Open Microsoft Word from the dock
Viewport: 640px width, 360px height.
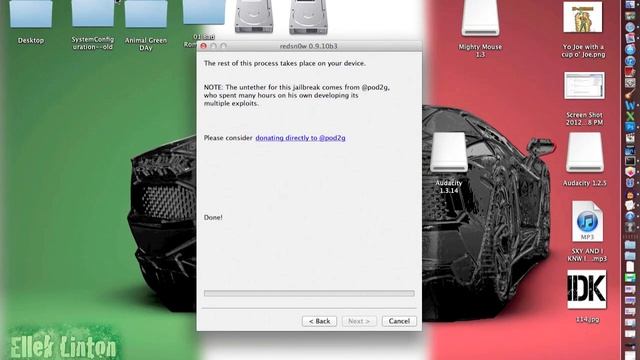[630, 105]
